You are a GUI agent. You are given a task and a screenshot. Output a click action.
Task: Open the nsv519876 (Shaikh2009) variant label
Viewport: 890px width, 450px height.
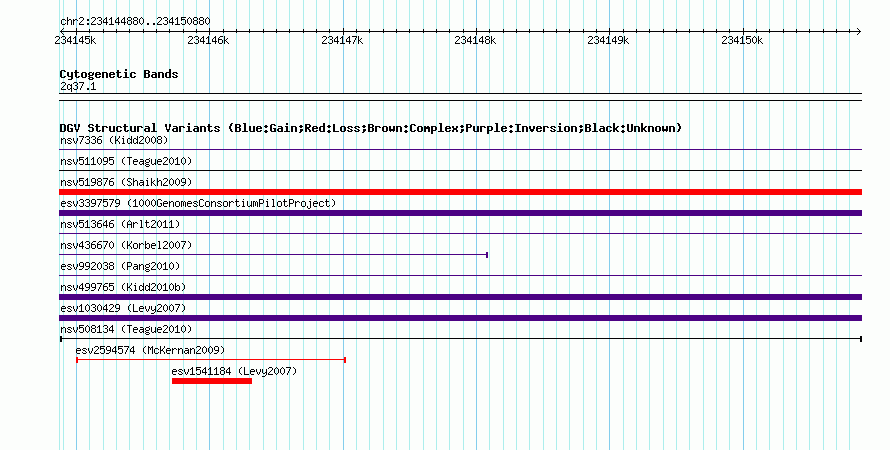pos(126,182)
